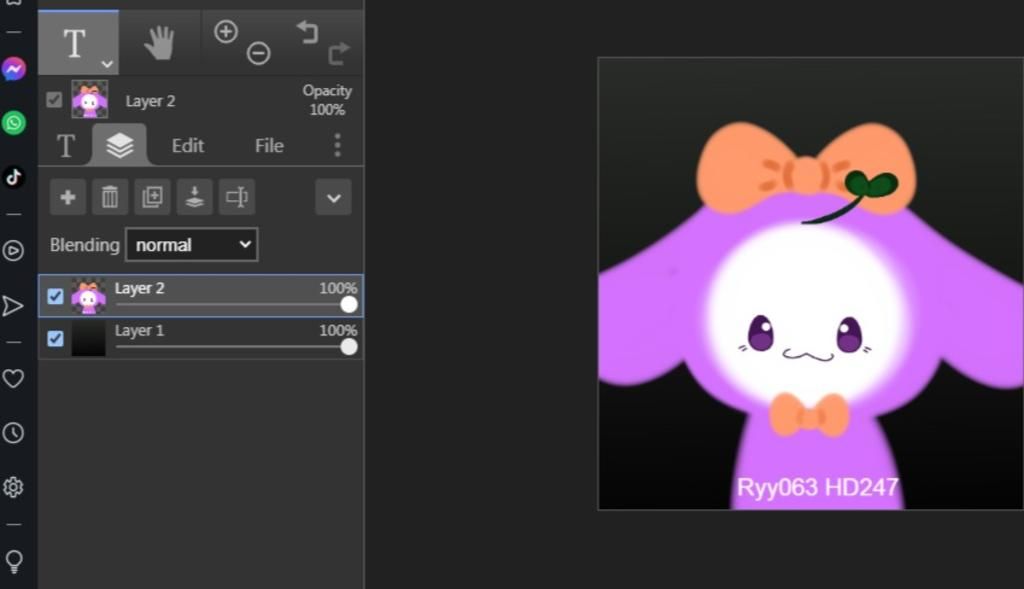This screenshot has height=589, width=1024.
Task: Open the File tab
Action: (x=269, y=145)
